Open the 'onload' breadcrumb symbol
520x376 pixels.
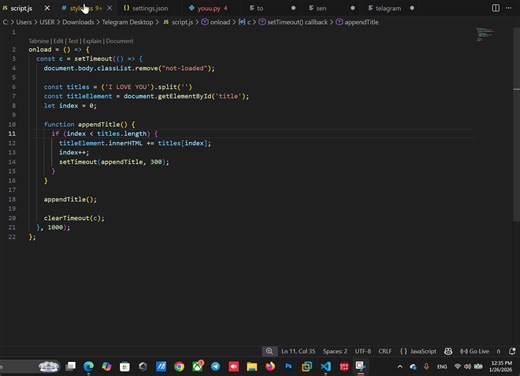pyautogui.click(x=216, y=22)
